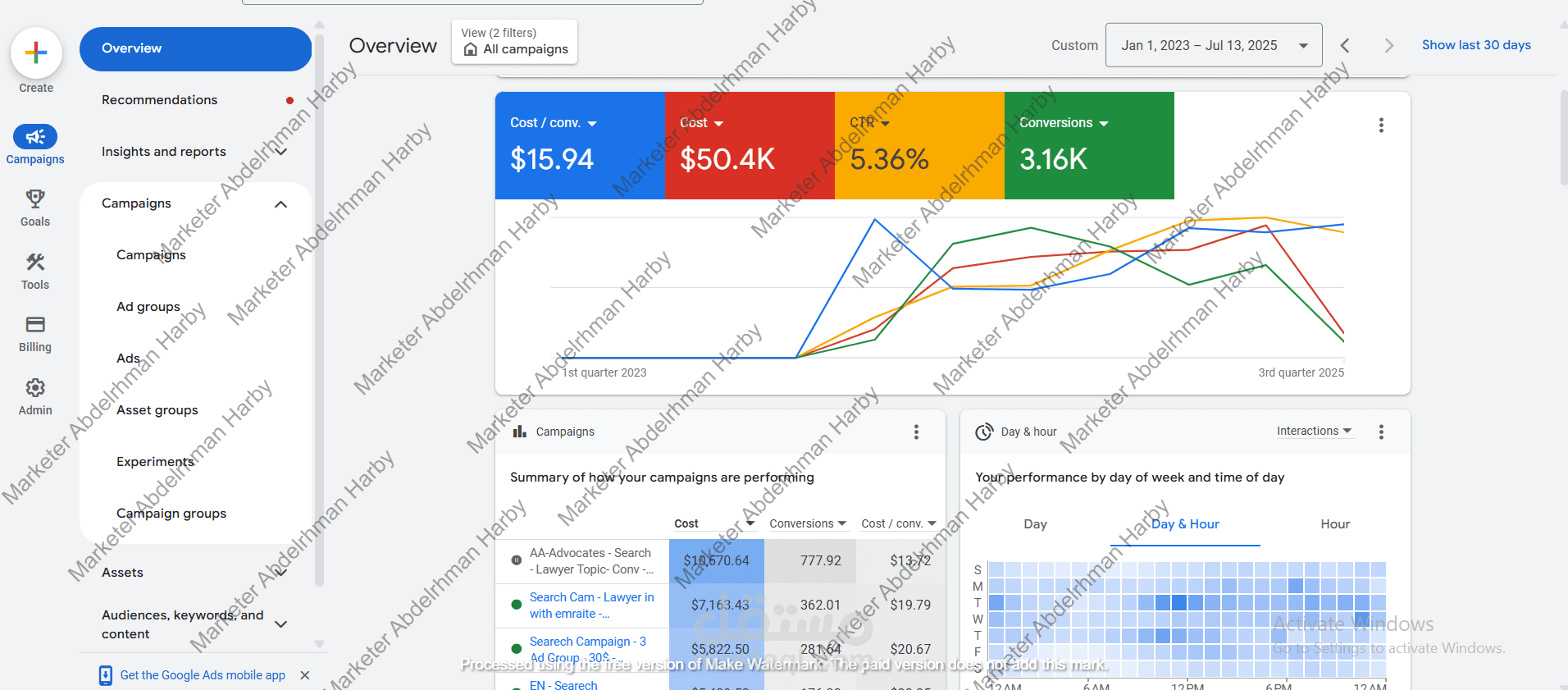Click the status dot of AA-Advocates campaign
Viewport: 1568px width, 690px height.
516,560
